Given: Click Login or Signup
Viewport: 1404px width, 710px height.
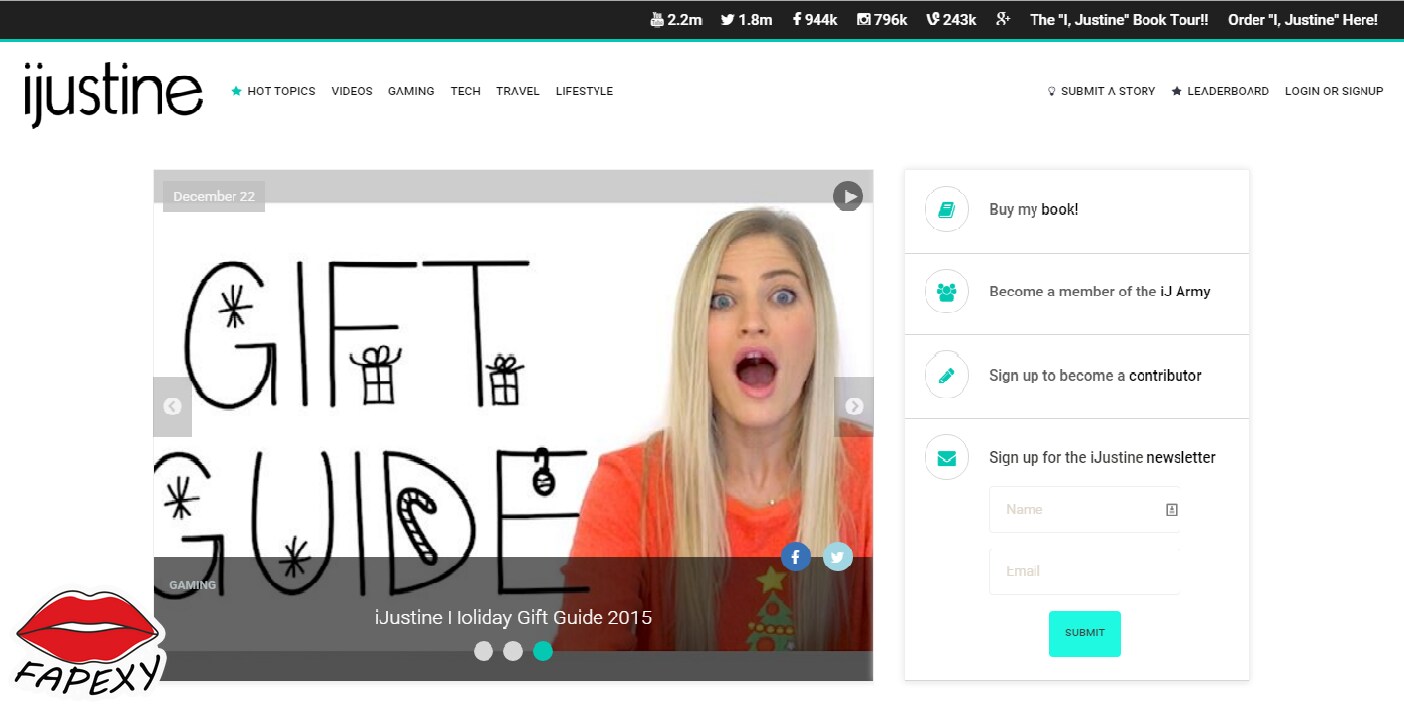Looking at the screenshot, I should click(1334, 91).
